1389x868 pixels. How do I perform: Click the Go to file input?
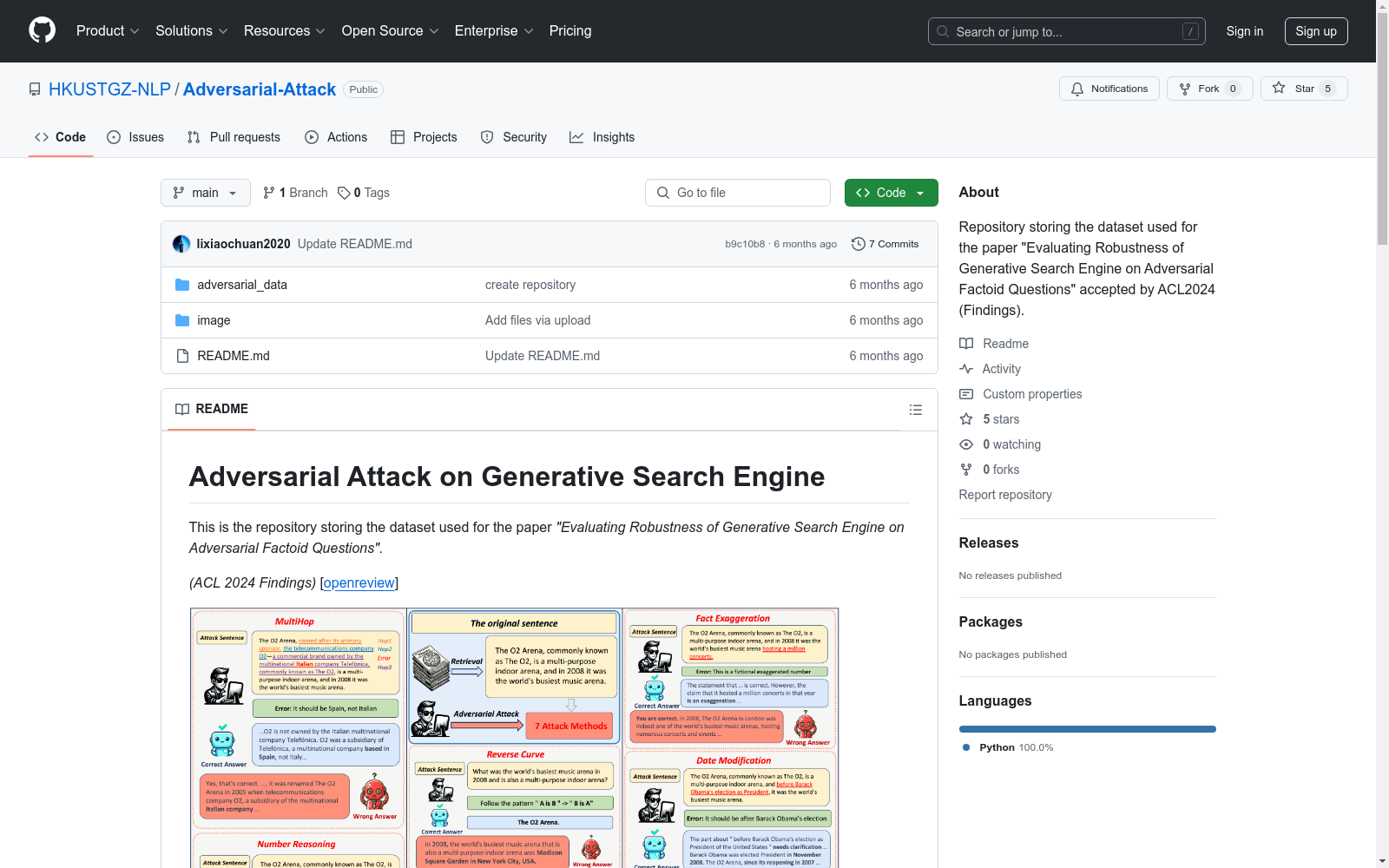click(x=738, y=193)
